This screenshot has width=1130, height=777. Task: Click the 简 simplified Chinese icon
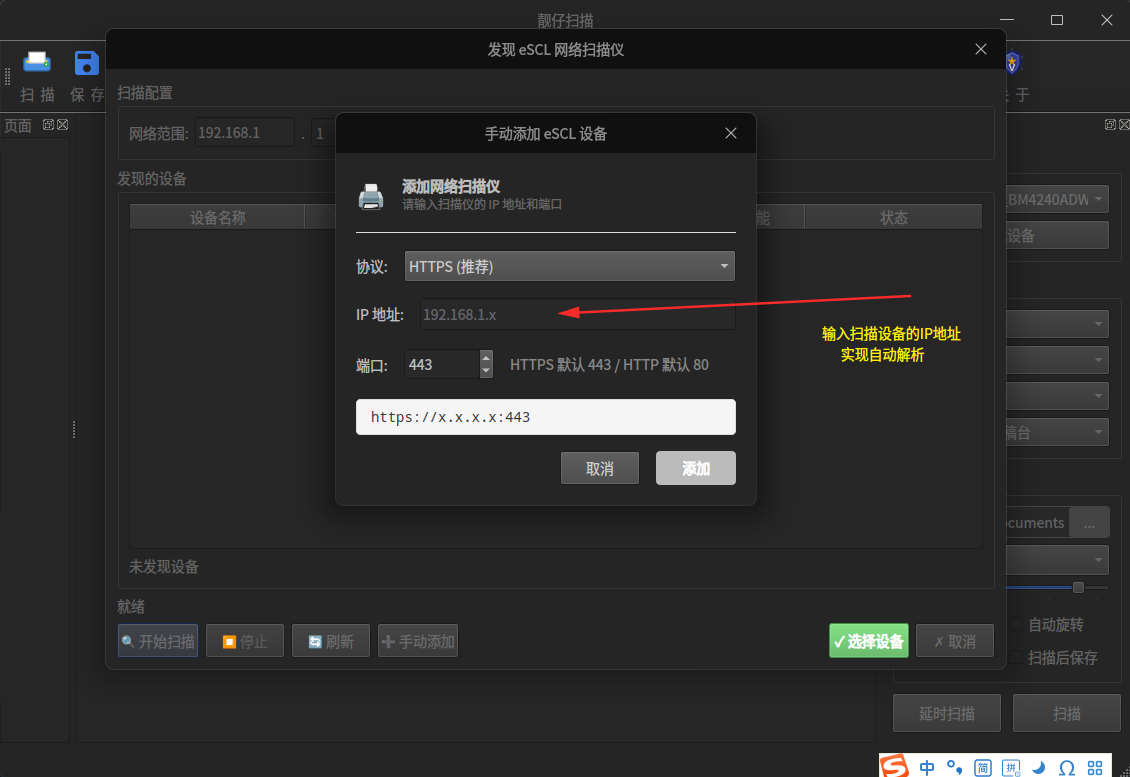[x=982, y=768]
